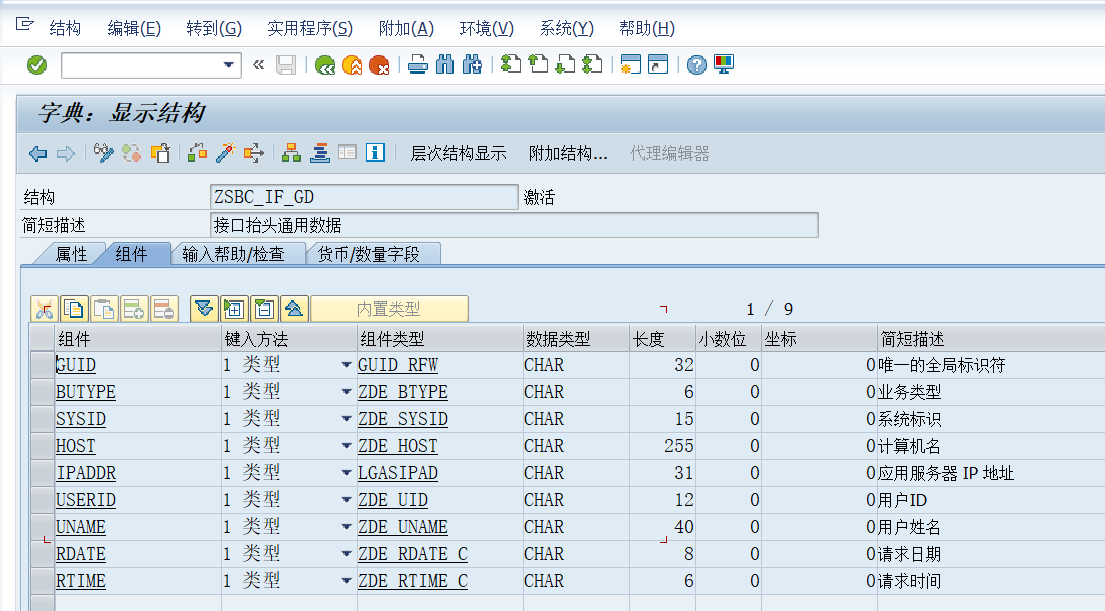The width and height of the screenshot is (1105, 611).
Task: Go to Next Page icon
Action: coord(565,65)
